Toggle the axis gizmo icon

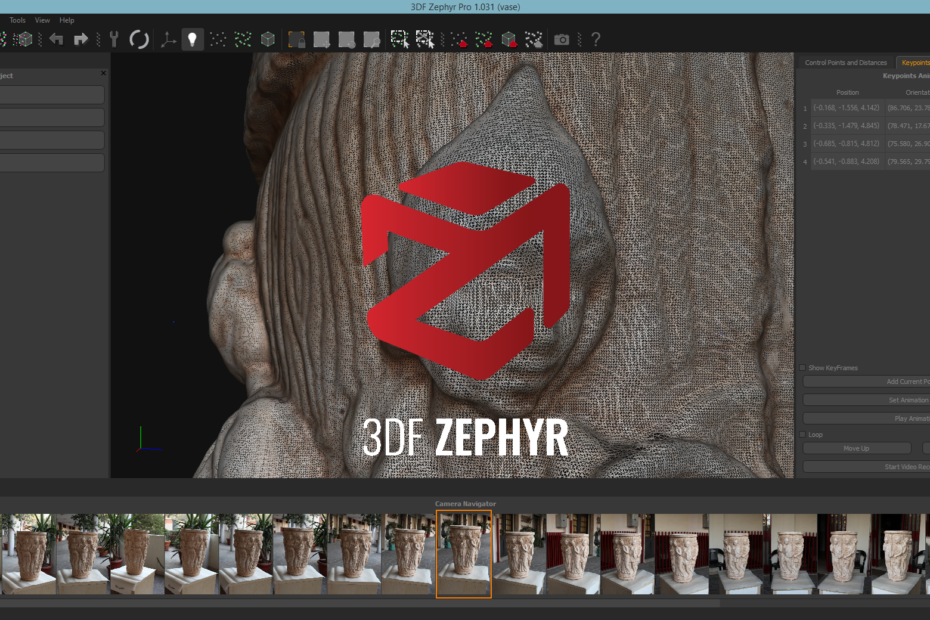pos(168,40)
